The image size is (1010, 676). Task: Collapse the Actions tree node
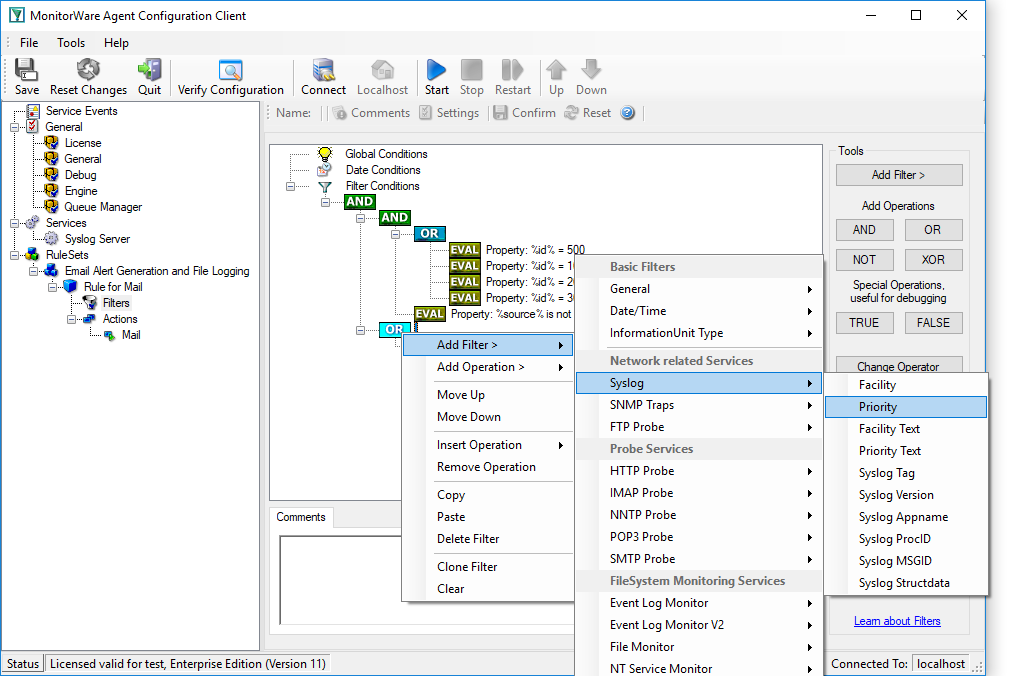pos(71,319)
